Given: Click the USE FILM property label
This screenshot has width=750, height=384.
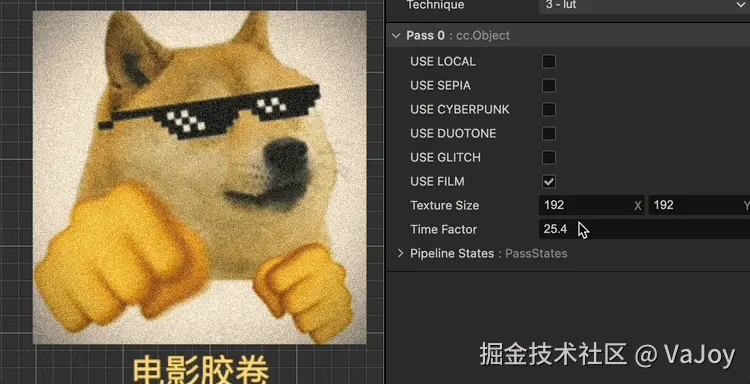Looking at the screenshot, I should click(437, 182).
